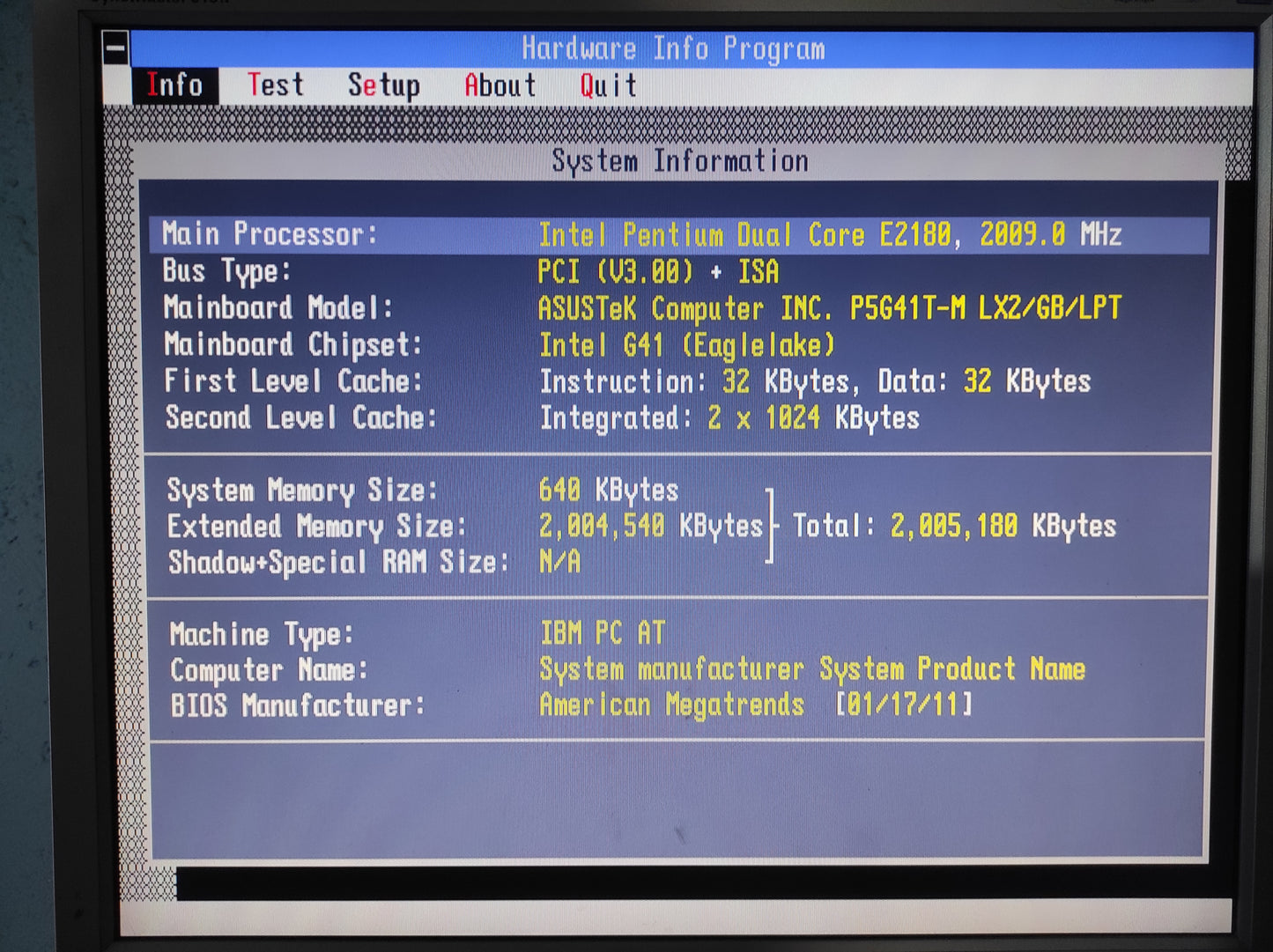Open the Test menu

(275, 85)
